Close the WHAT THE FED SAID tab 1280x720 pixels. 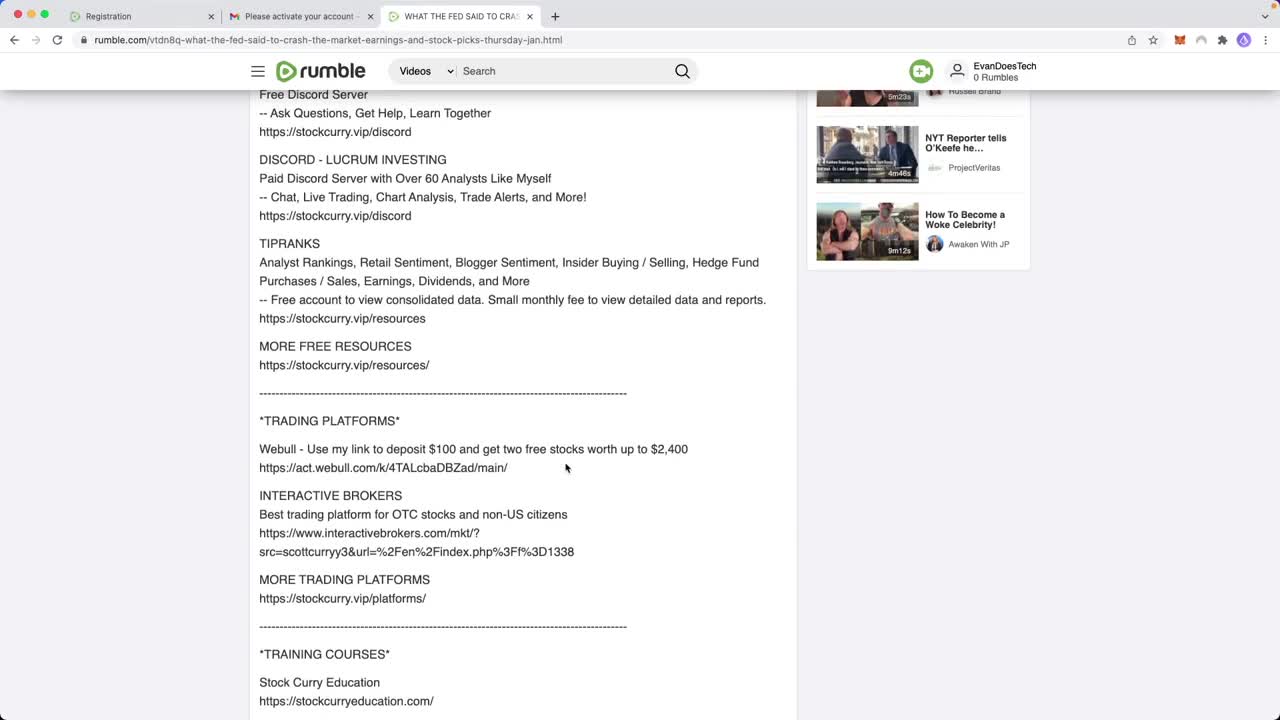pyautogui.click(x=530, y=16)
